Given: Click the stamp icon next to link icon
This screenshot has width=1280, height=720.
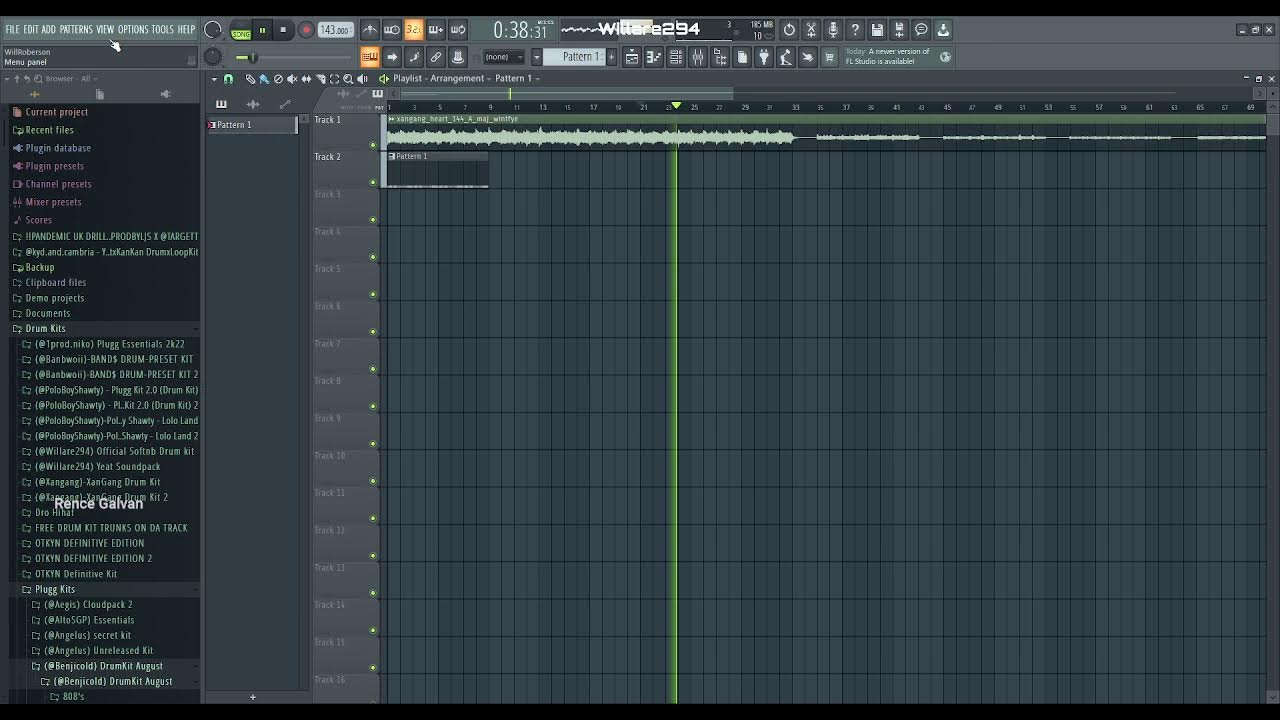Looking at the screenshot, I should point(457,57).
